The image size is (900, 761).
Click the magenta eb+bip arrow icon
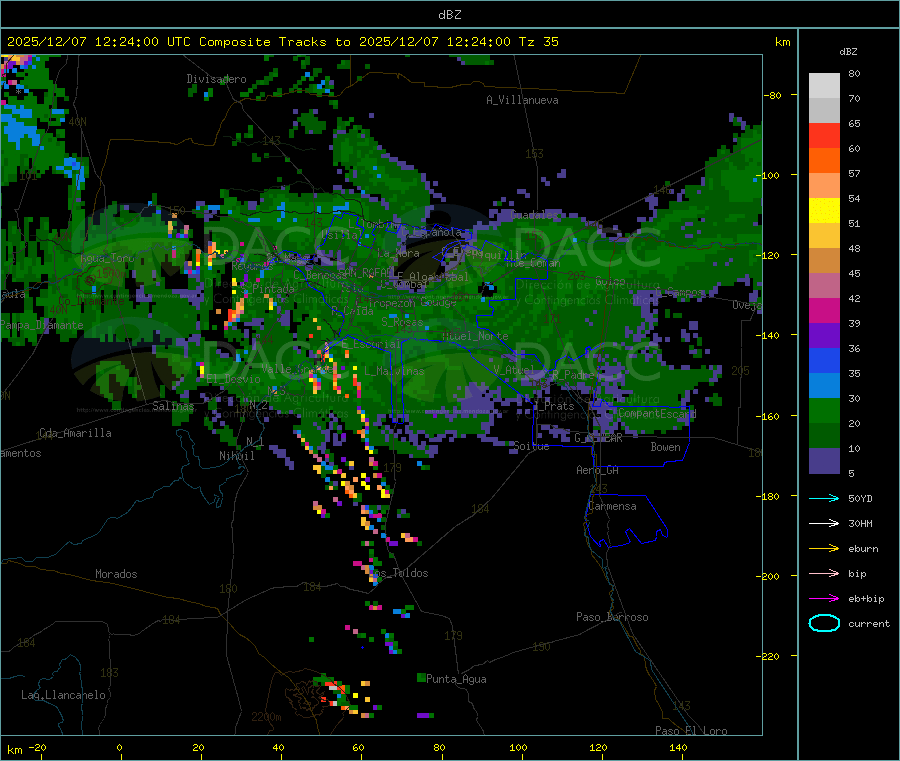tap(824, 599)
